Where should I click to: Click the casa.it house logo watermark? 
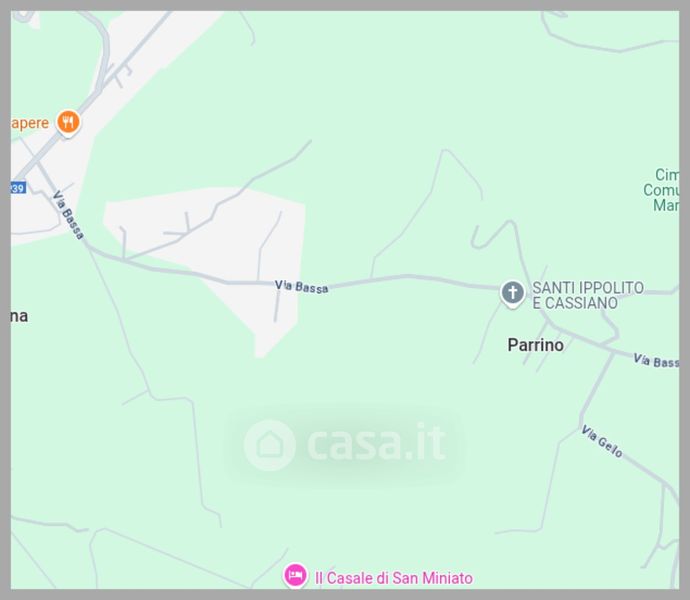[269, 445]
